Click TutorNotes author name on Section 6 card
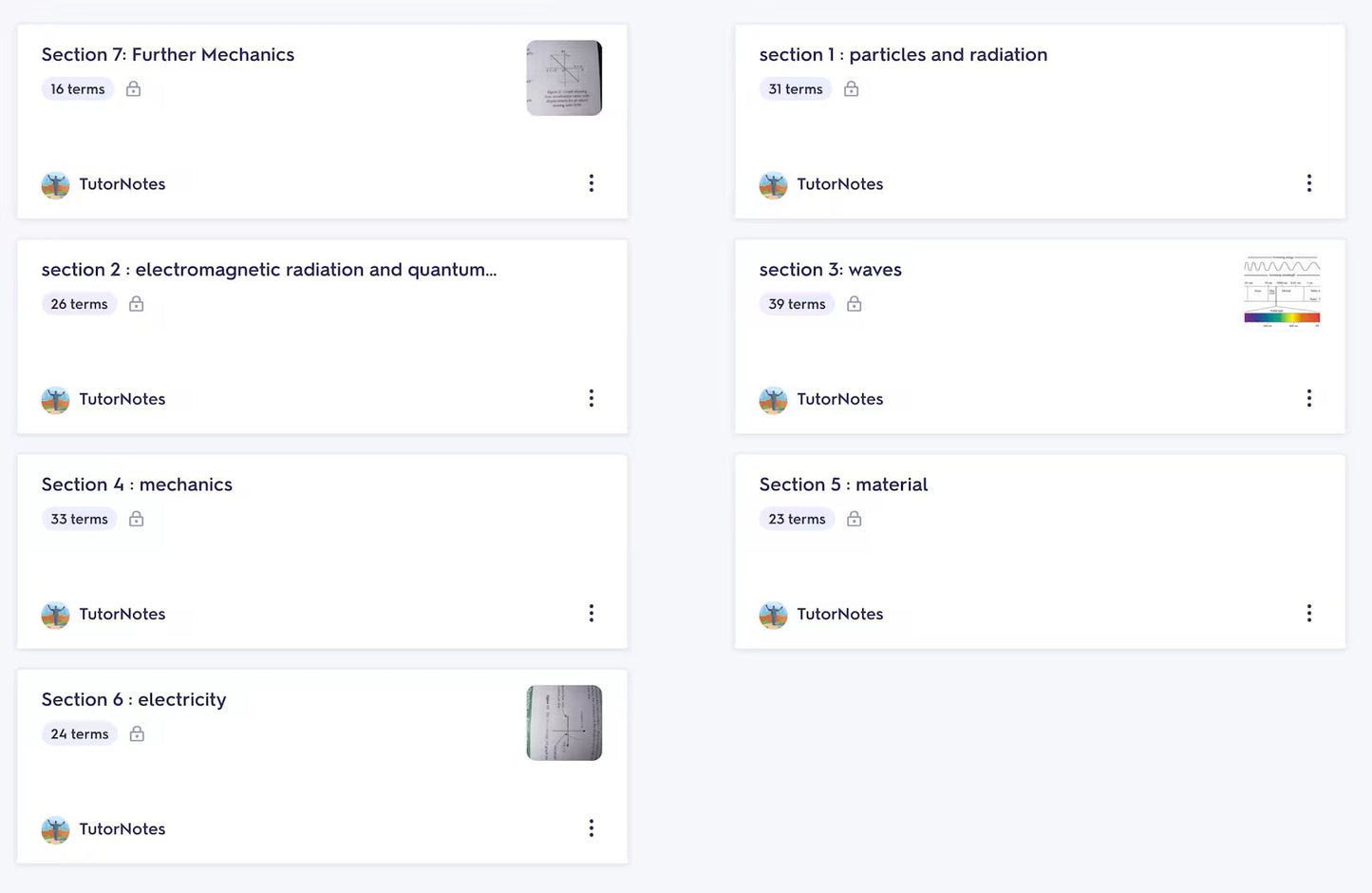 tap(122, 829)
